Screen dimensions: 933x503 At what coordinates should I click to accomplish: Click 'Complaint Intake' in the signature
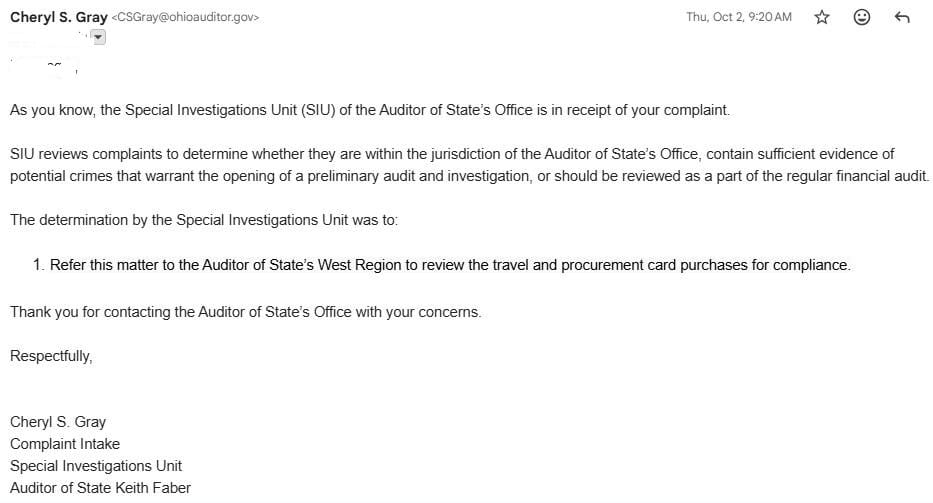tap(65, 443)
